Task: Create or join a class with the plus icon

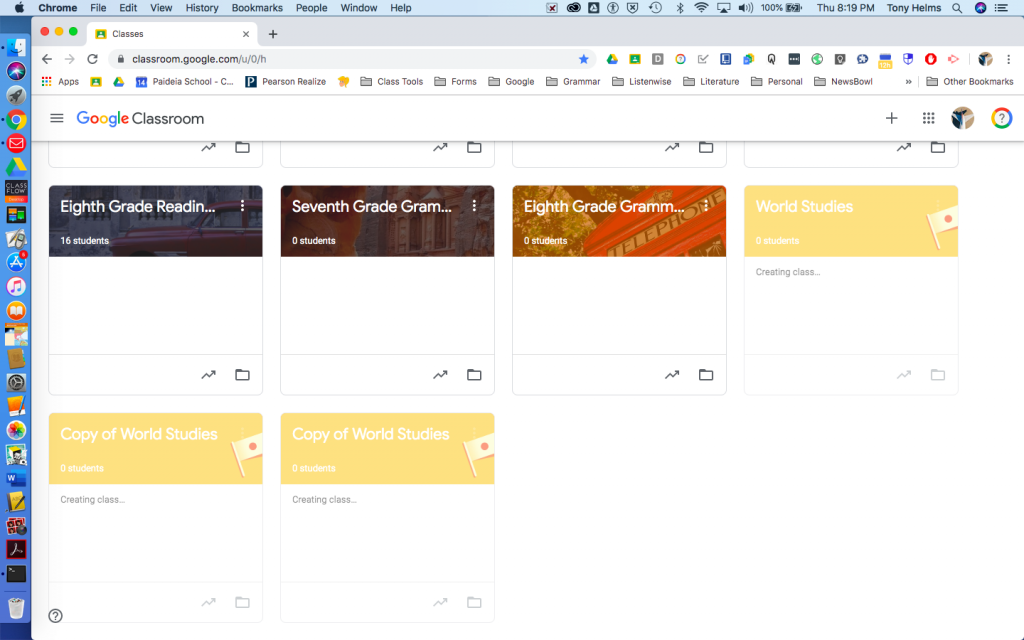Action: [x=891, y=118]
